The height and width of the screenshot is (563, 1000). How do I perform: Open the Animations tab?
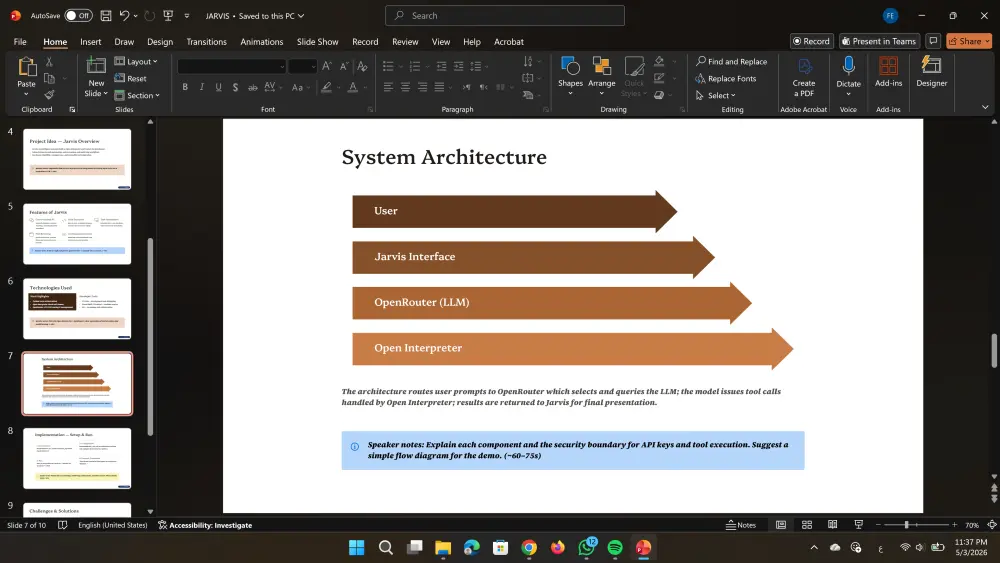[x=261, y=41]
